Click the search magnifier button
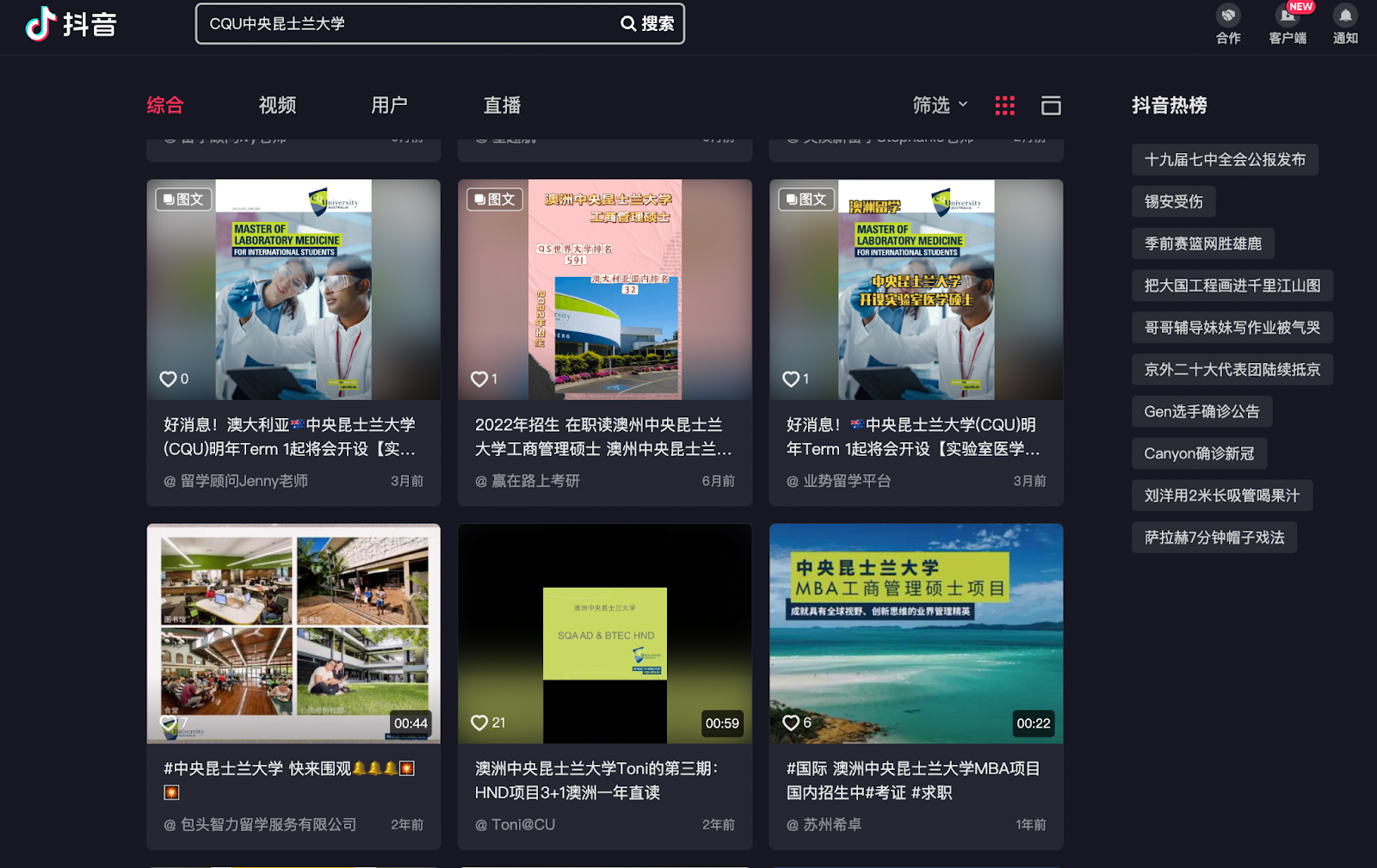The width and height of the screenshot is (1377, 868). (x=647, y=24)
